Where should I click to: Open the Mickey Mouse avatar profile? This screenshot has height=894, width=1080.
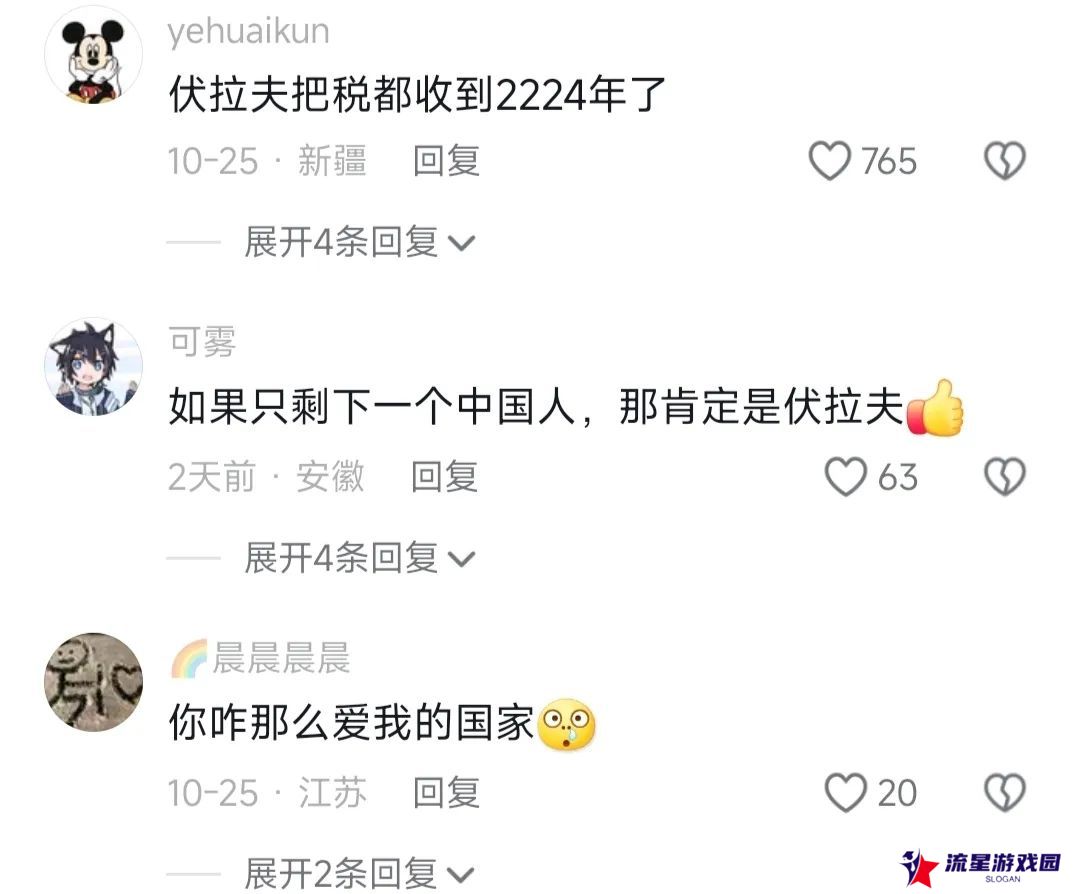click(93, 54)
